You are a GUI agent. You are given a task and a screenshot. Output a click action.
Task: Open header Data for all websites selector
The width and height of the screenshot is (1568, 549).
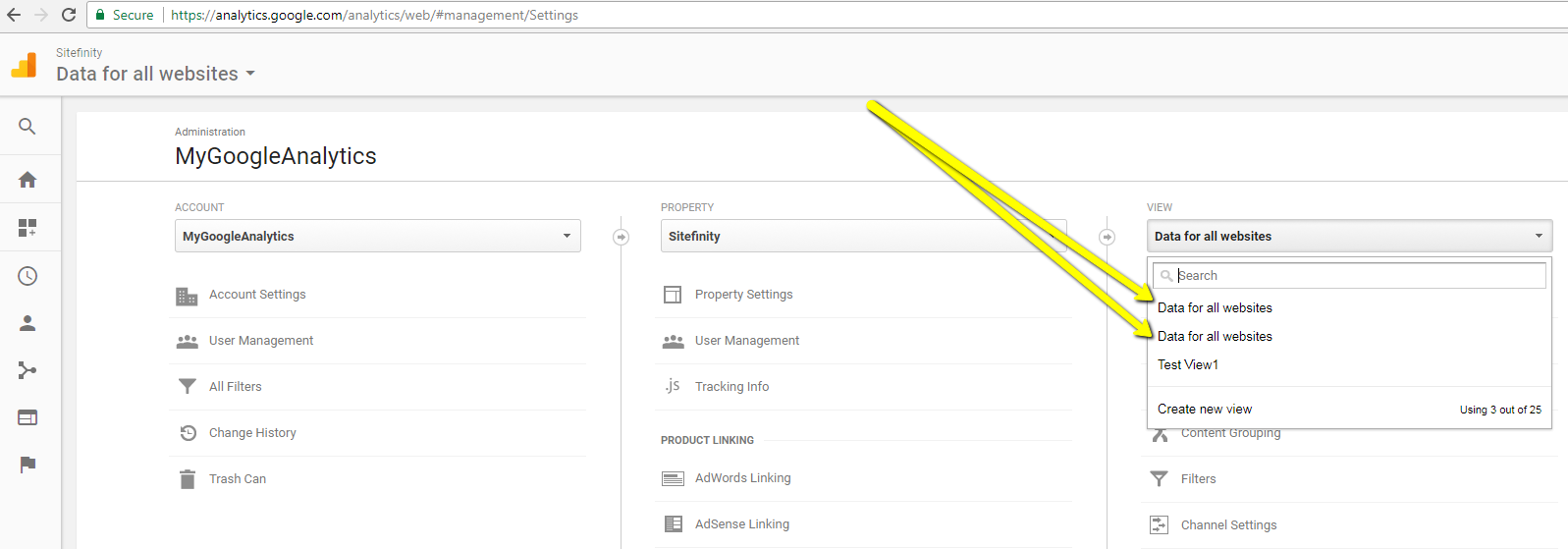(155, 74)
